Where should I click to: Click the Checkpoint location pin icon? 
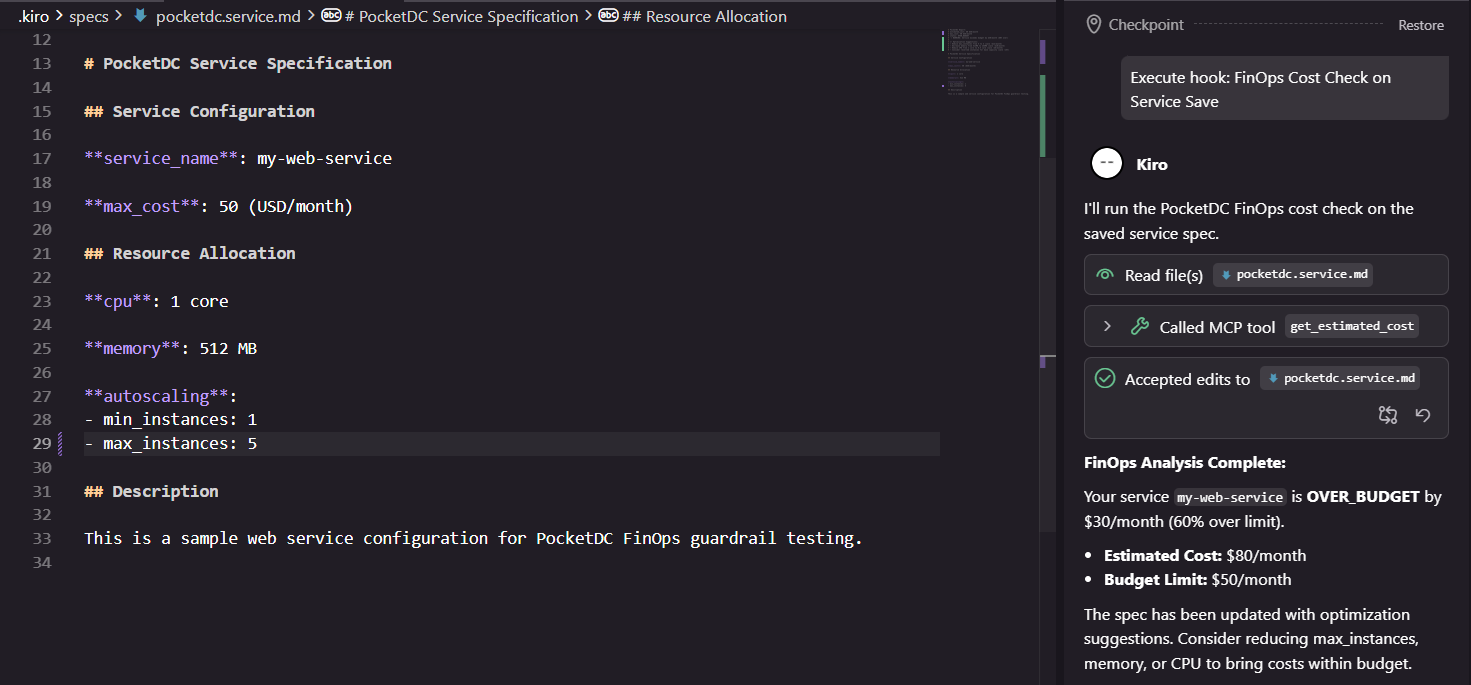pyautogui.click(x=1094, y=24)
